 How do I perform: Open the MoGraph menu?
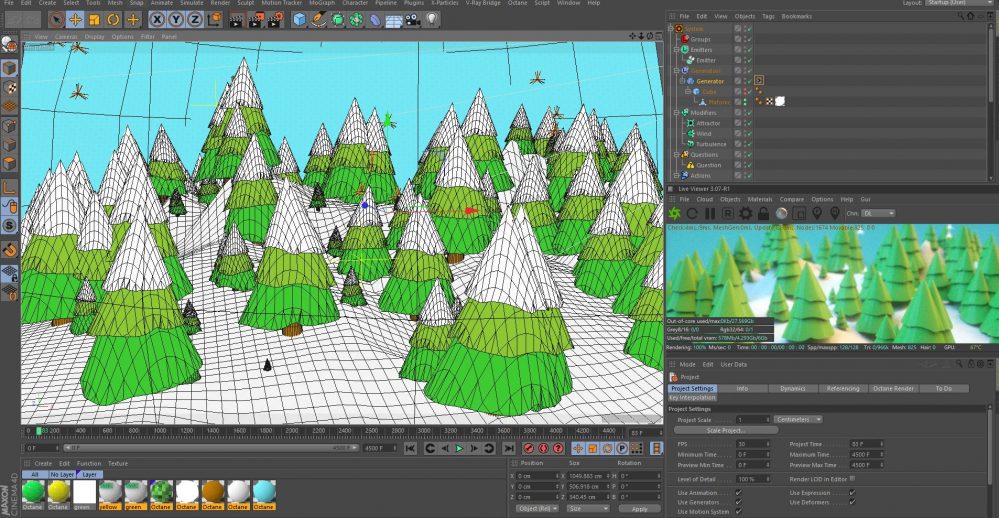pyautogui.click(x=320, y=4)
